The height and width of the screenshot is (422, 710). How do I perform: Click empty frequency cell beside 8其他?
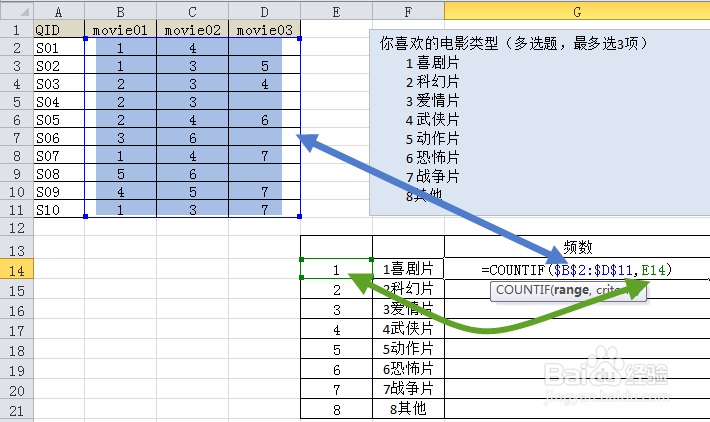tap(577, 409)
